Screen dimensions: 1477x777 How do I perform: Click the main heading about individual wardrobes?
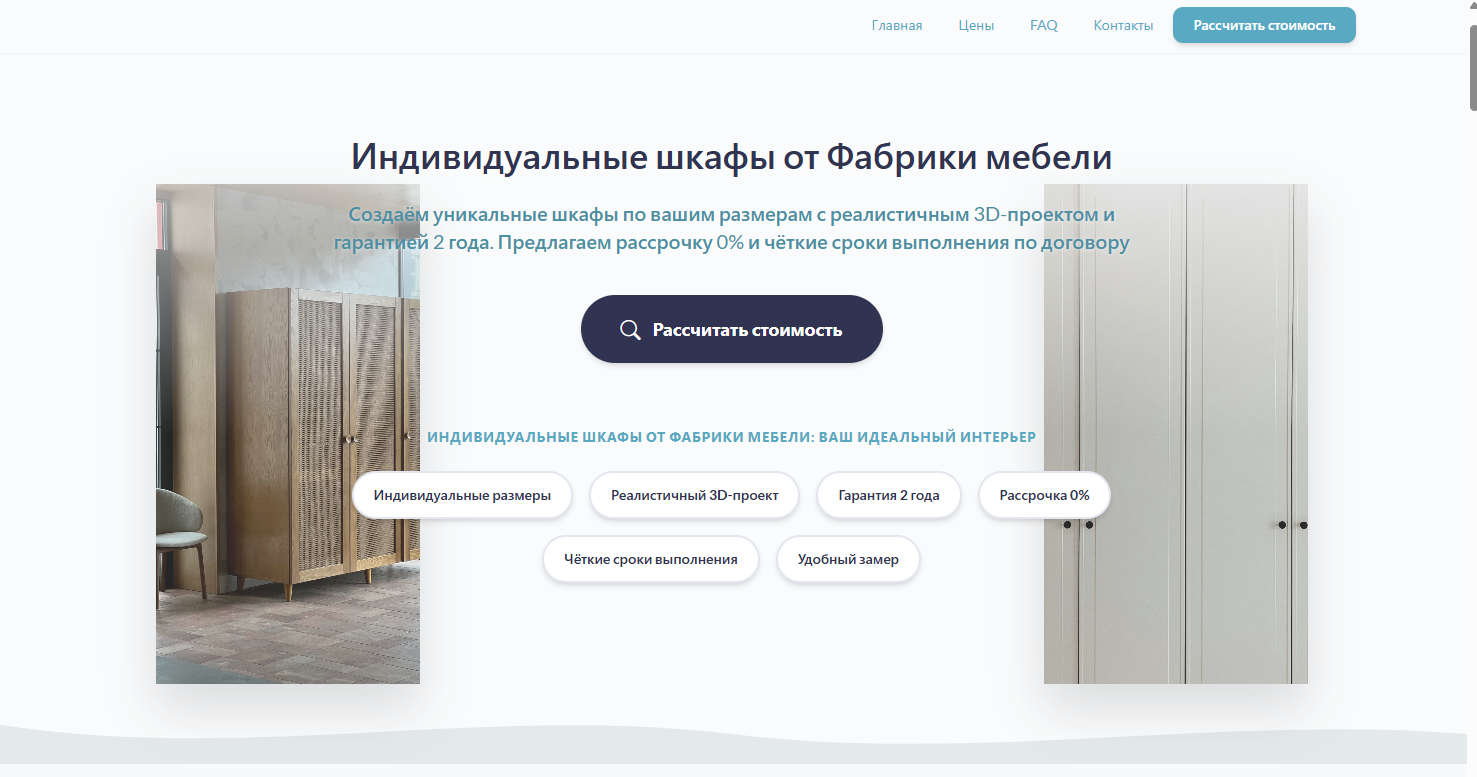click(x=731, y=156)
